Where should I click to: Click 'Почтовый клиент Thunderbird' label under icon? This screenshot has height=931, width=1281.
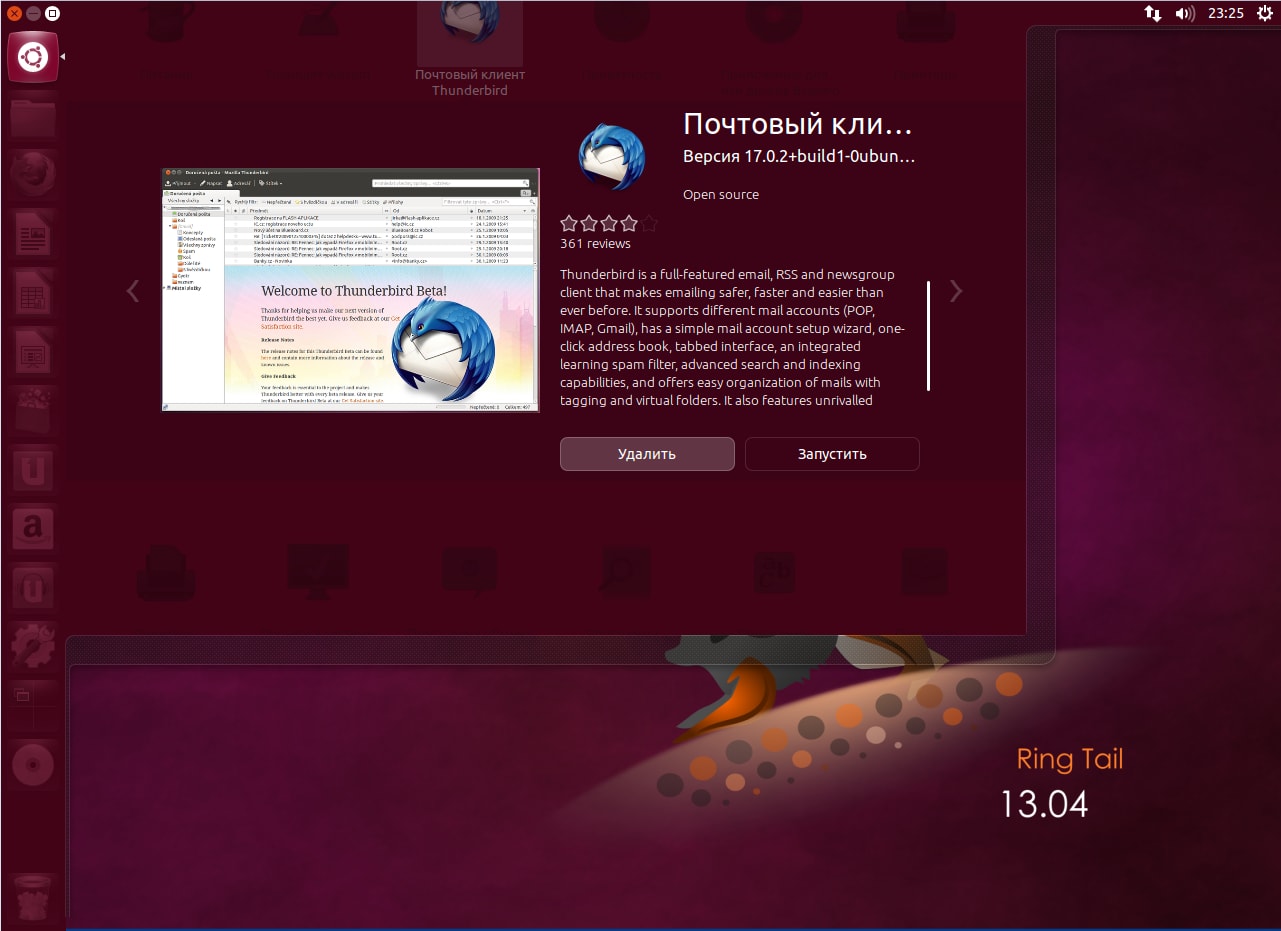point(470,82)
